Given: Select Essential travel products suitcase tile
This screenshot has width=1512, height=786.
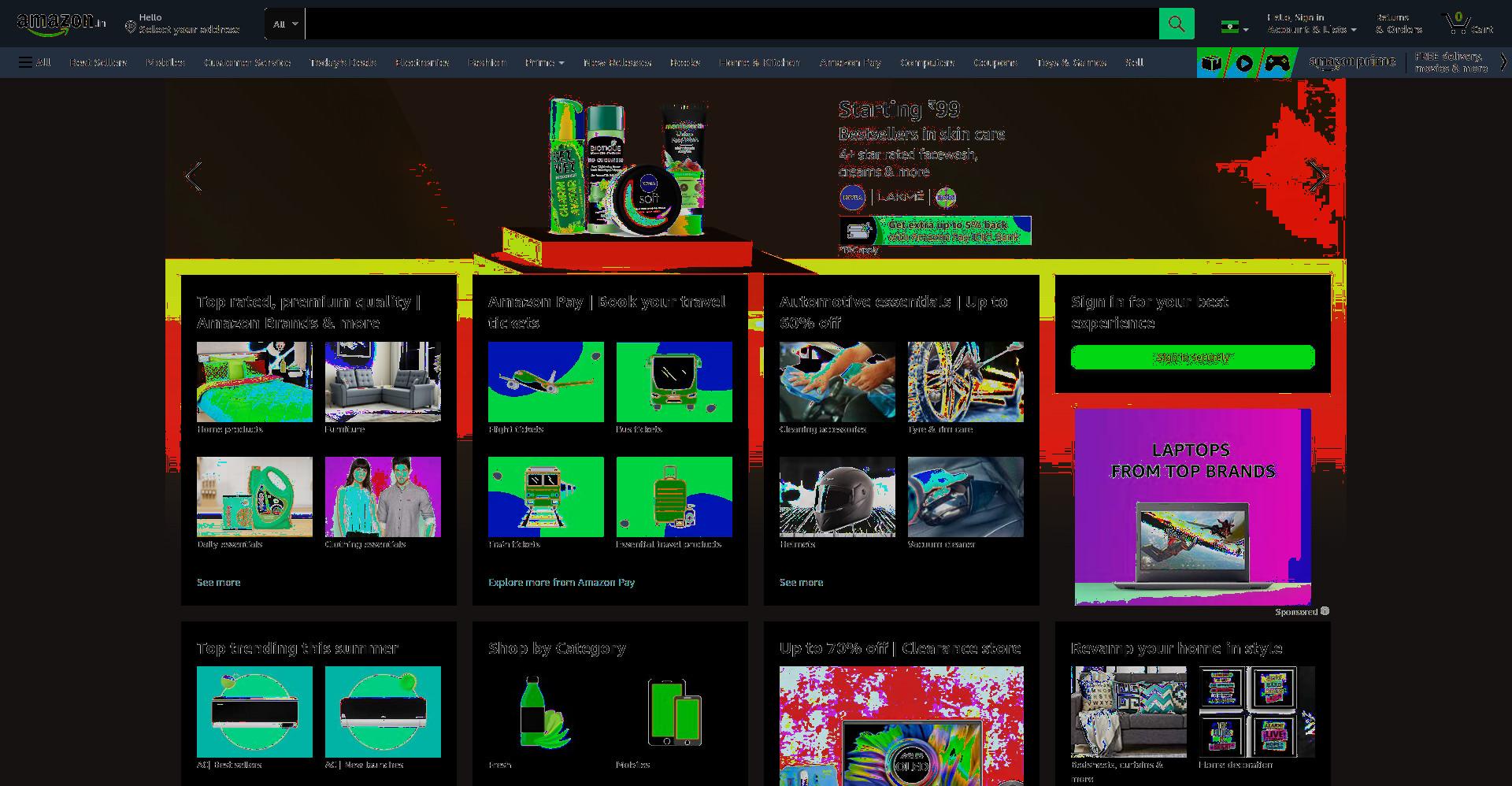Looking at the screenshot, I should (x=674, y=497).
